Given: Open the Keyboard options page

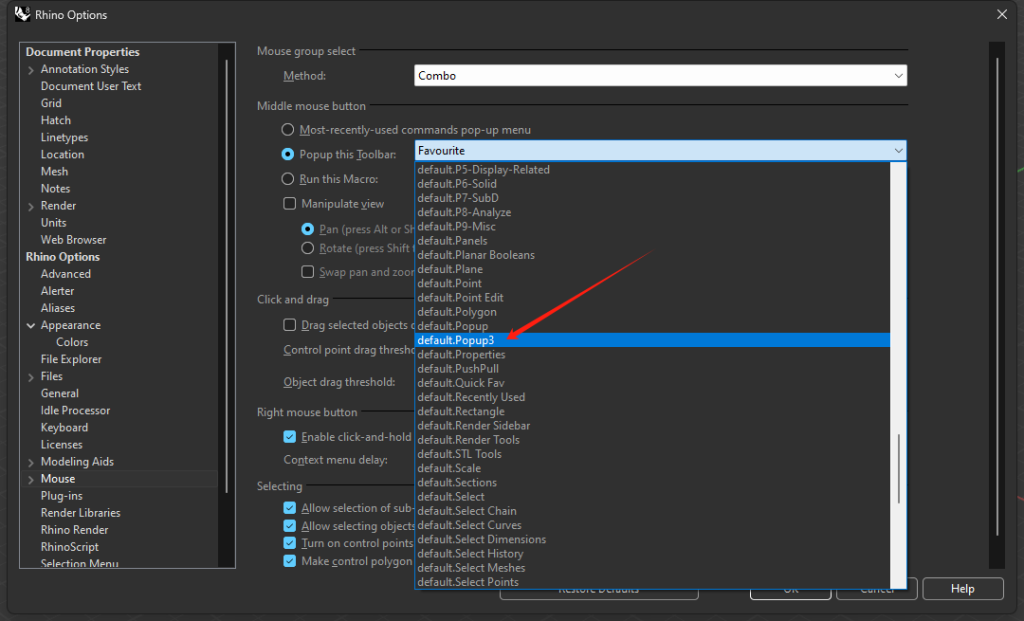Looking at the screenshot, I should (64, 428).
